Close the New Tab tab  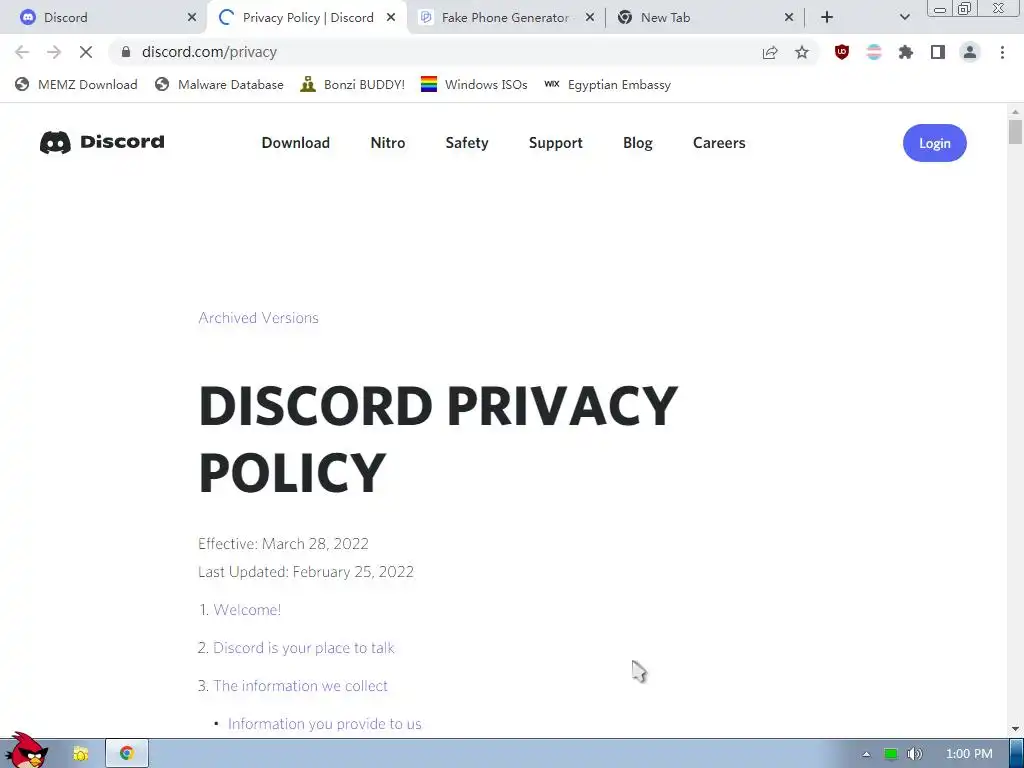pyautogui.click(x=789, y=18)
